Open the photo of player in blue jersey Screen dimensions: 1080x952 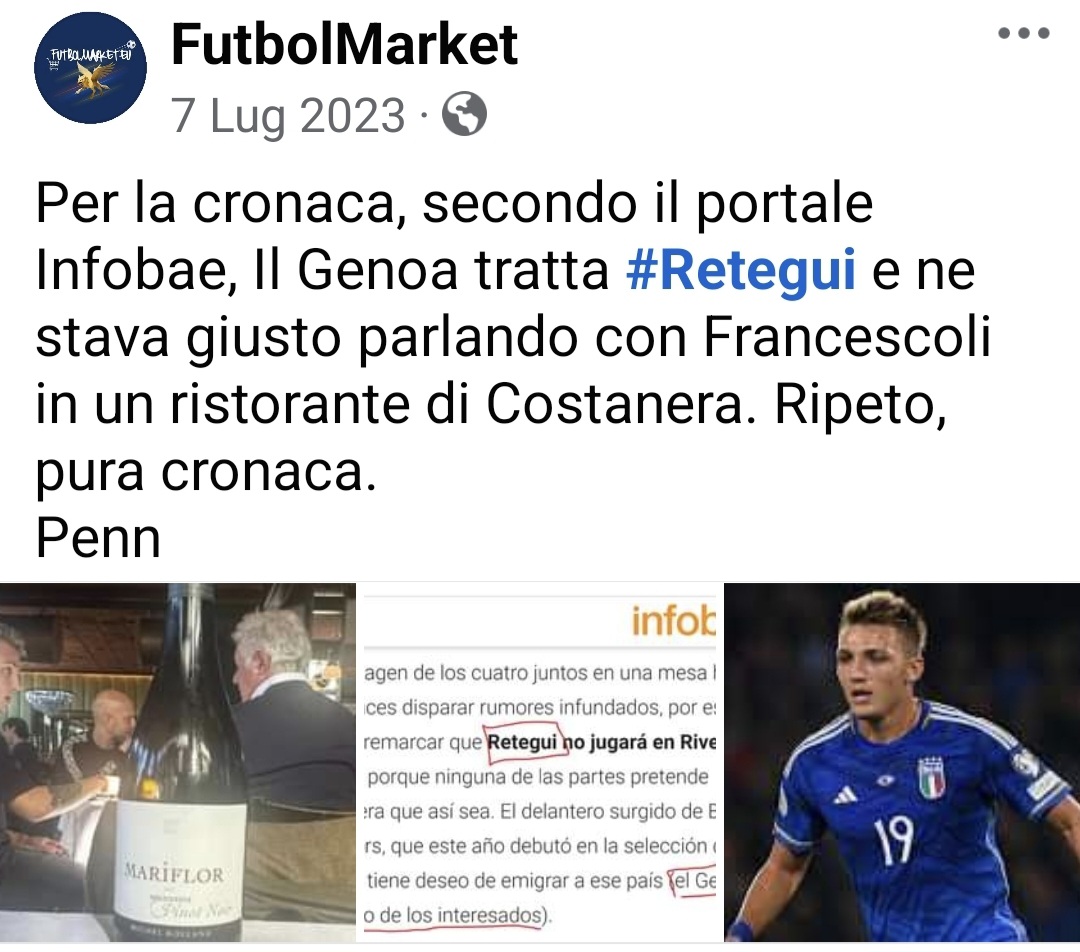coord(902,762)
